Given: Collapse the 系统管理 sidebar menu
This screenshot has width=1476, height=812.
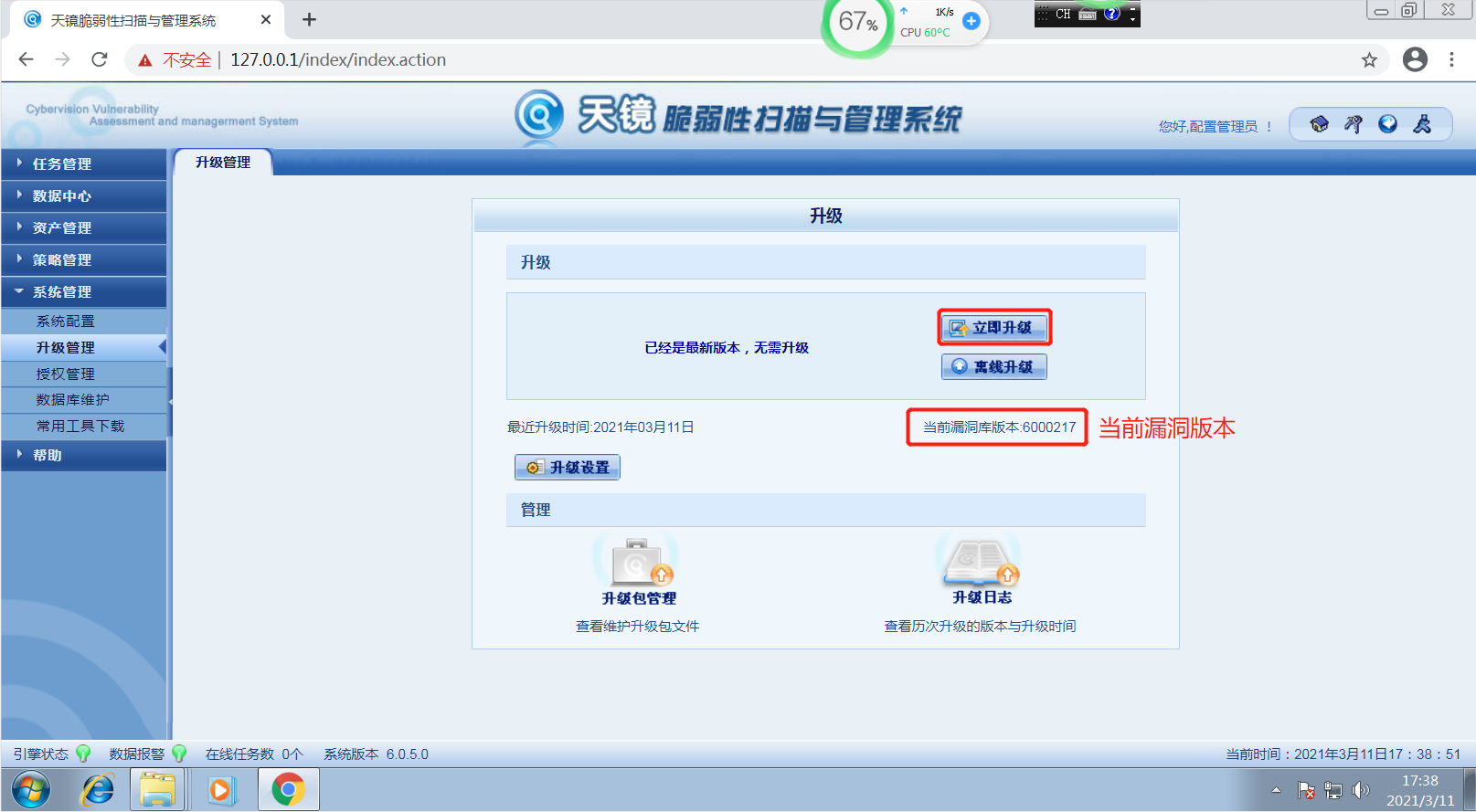Looking at the screenshot, I should (84, 292).
